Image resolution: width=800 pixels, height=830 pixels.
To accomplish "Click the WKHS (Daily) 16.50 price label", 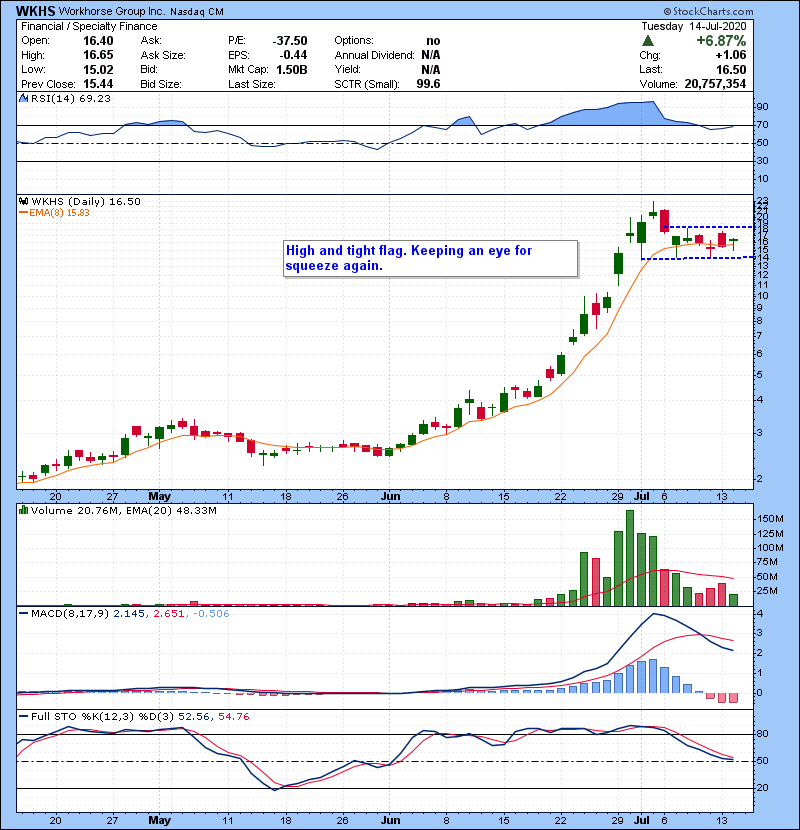I will click(86, 201).
